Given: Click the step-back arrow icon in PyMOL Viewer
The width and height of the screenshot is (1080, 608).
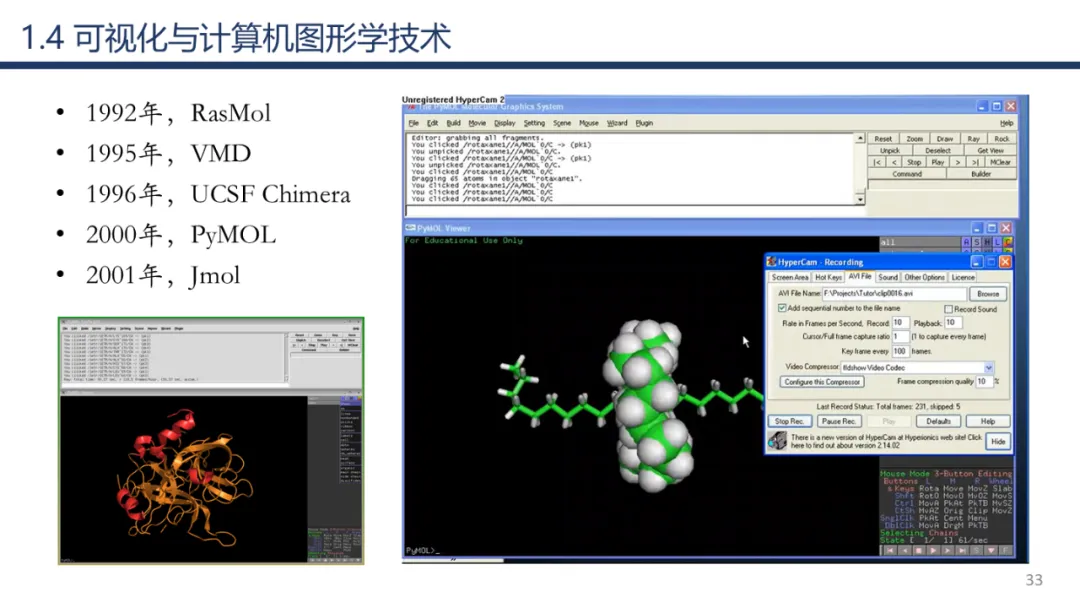Looking at the screenshot, I should tap(905, 550).
